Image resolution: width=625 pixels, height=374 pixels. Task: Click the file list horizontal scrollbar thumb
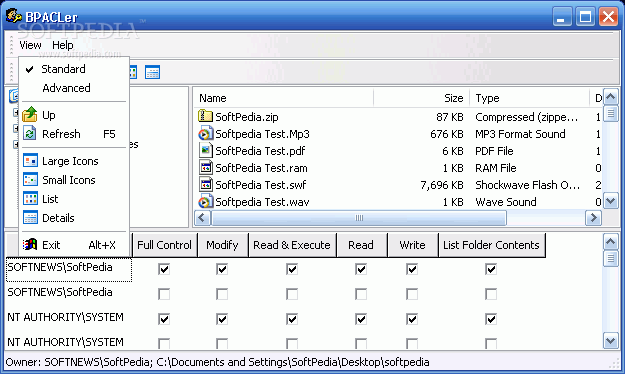tap(359, 218)
